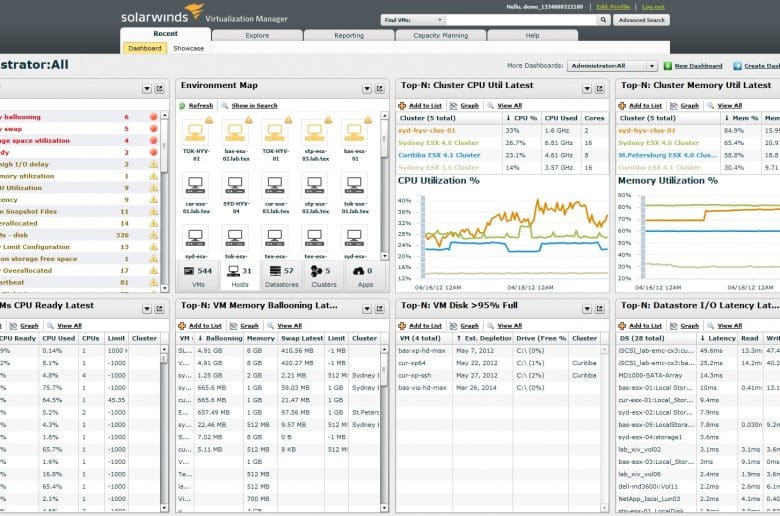Switch to the Reporting tab

pos(349,35)
